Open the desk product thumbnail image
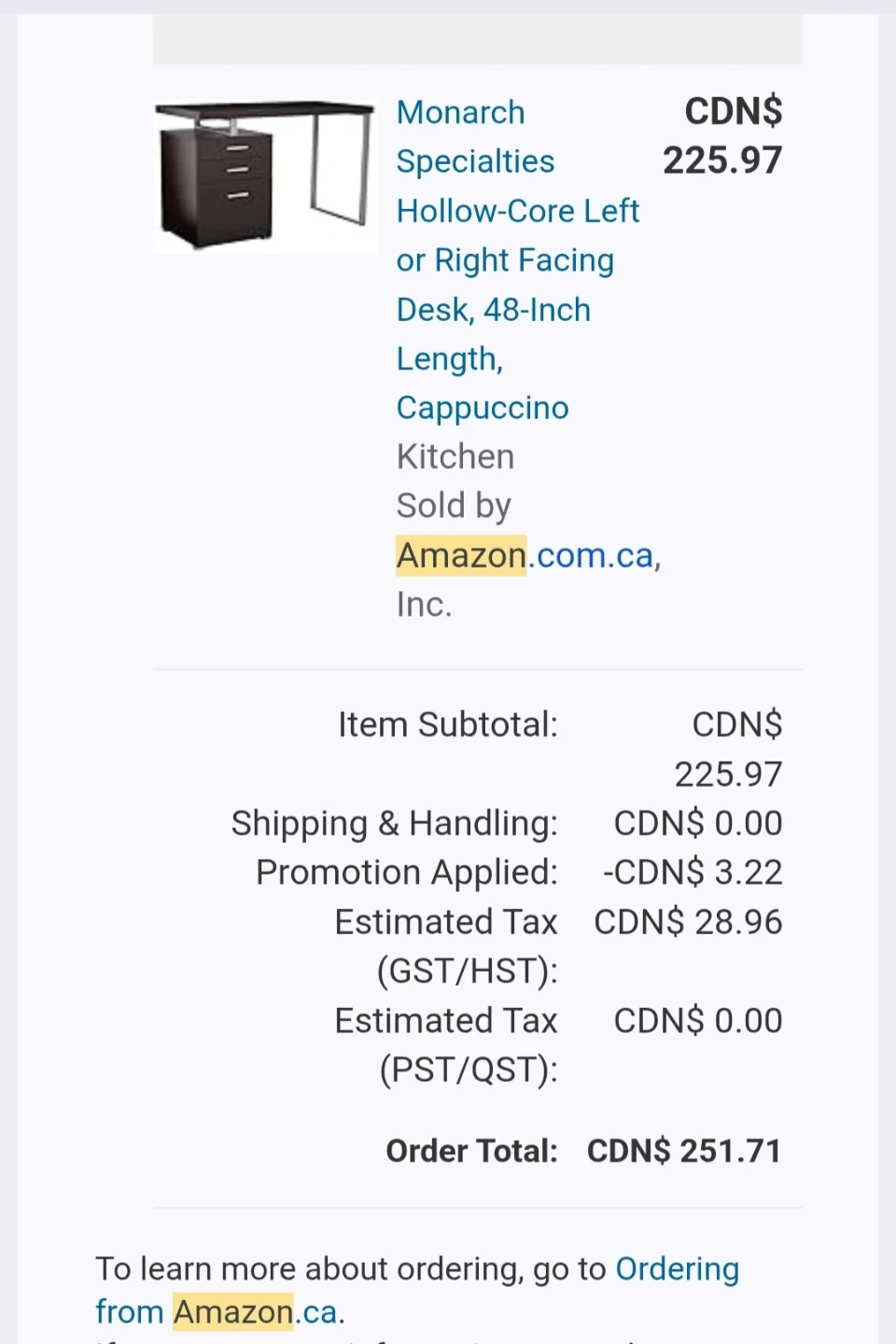The width and height of the screenshot is (896, 1344). pos(264,175)
